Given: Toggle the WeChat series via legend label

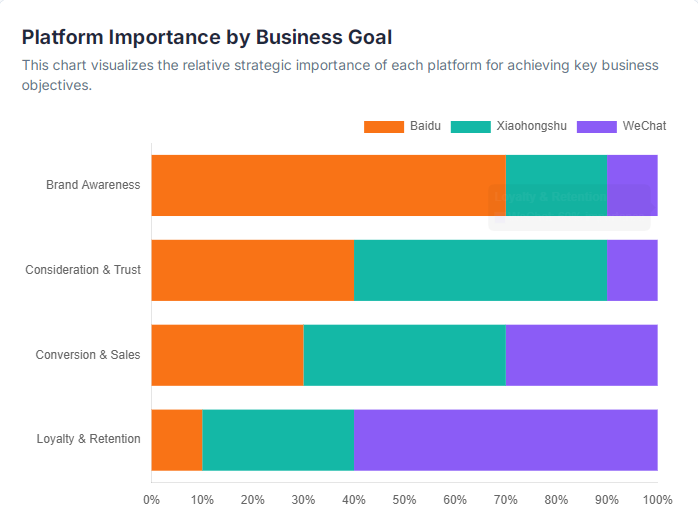Looking at the screenshot, I should pyautogui.click(x=644, y=126).
